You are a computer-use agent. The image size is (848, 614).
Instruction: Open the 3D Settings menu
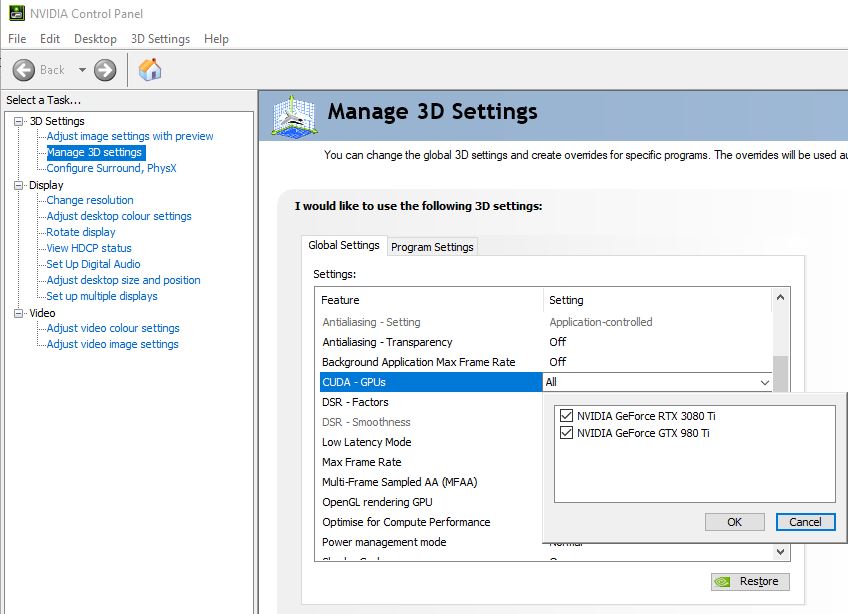(160, 39)
